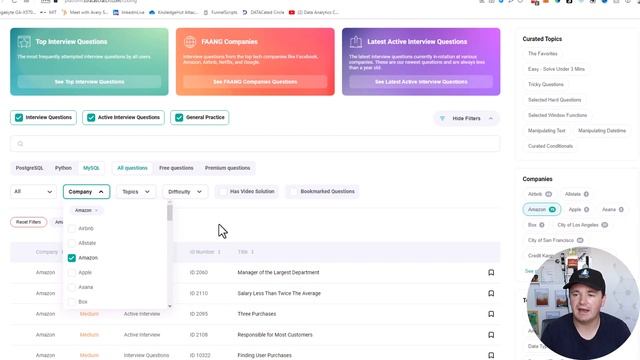This screenshot has width=640, height=360.
Task: Open Easy - Solve Under 3 Mins topic
Action: click(556, 69)
